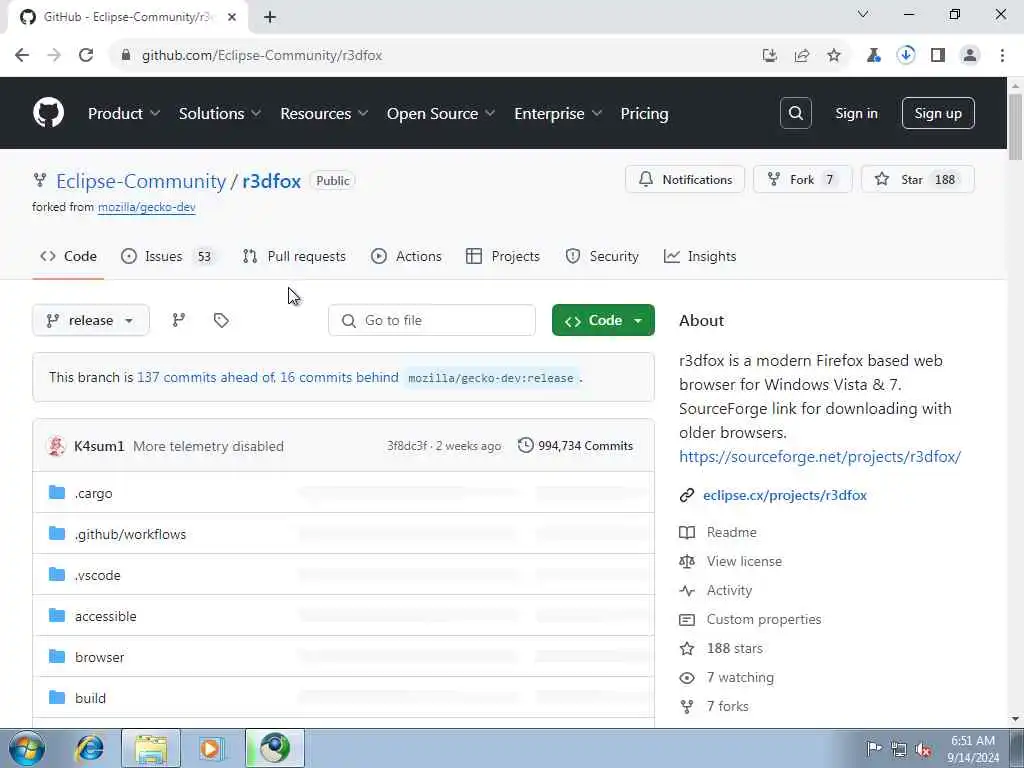The image size is (1024, 768).
Task: Click the K4sum1 avatar image
Action: 57,446
